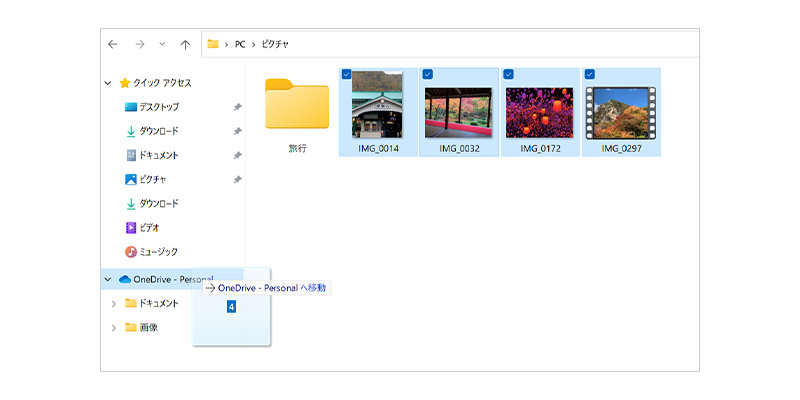Viewport: 800px width, 400px height.
Task: Uncheck the IMG_0014 checkbox
Action: click(x=346, y=74)
